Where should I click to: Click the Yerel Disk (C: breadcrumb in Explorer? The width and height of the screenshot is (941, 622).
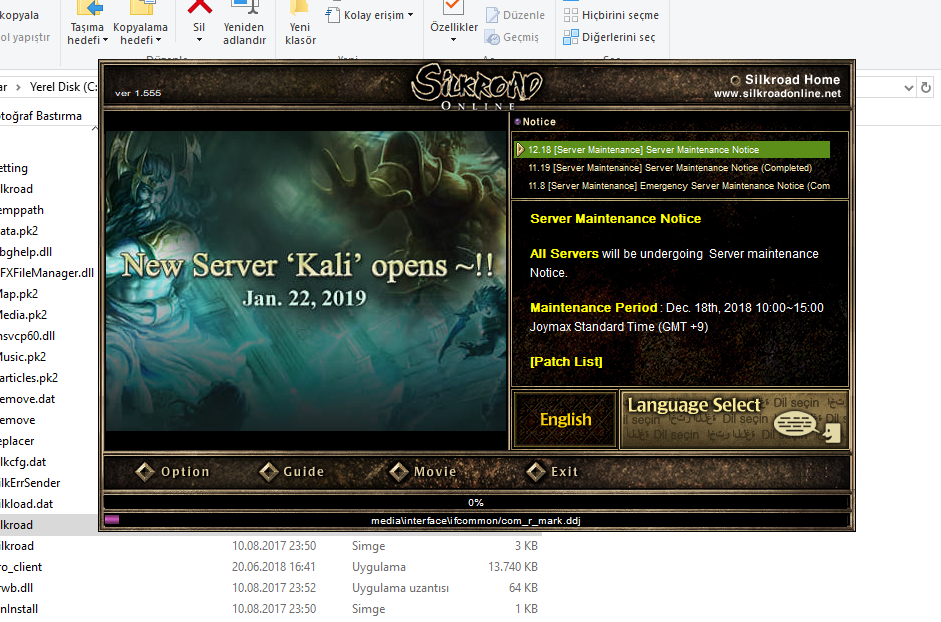(x=64, y=87)
